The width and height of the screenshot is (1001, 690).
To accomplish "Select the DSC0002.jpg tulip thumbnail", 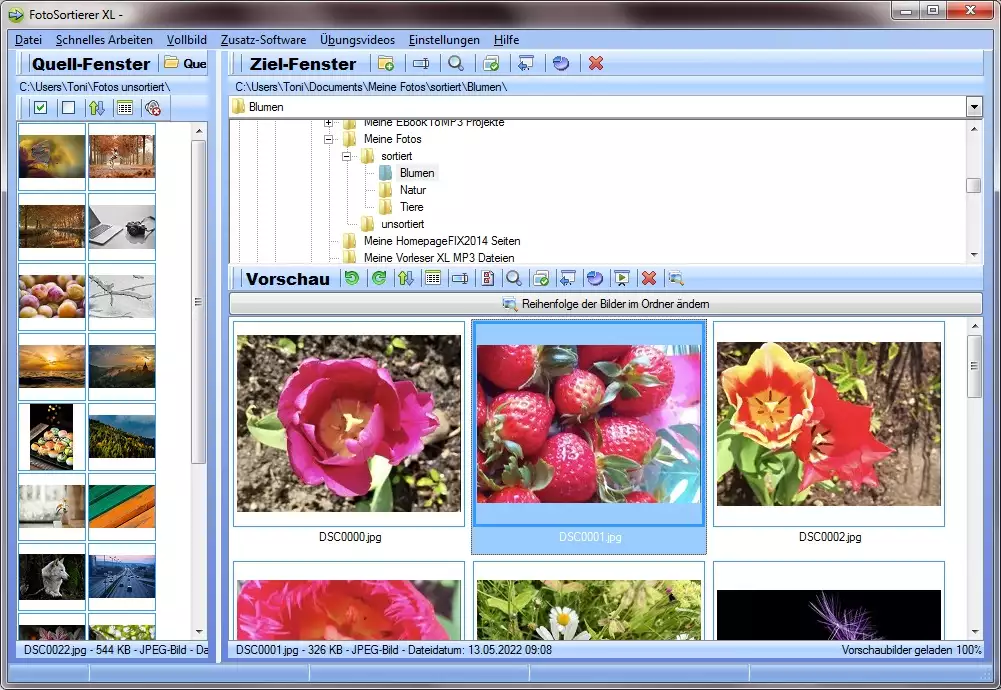I will tap(829, 424).
